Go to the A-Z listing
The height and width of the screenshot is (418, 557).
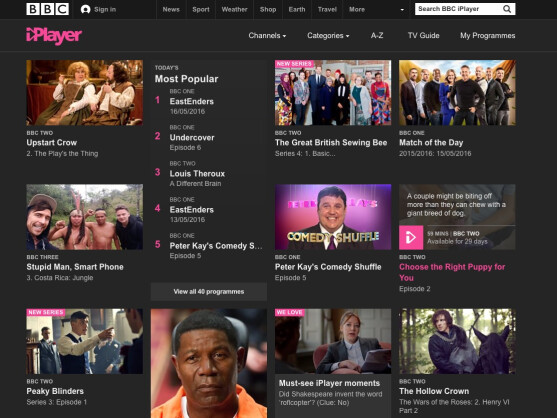377,36
